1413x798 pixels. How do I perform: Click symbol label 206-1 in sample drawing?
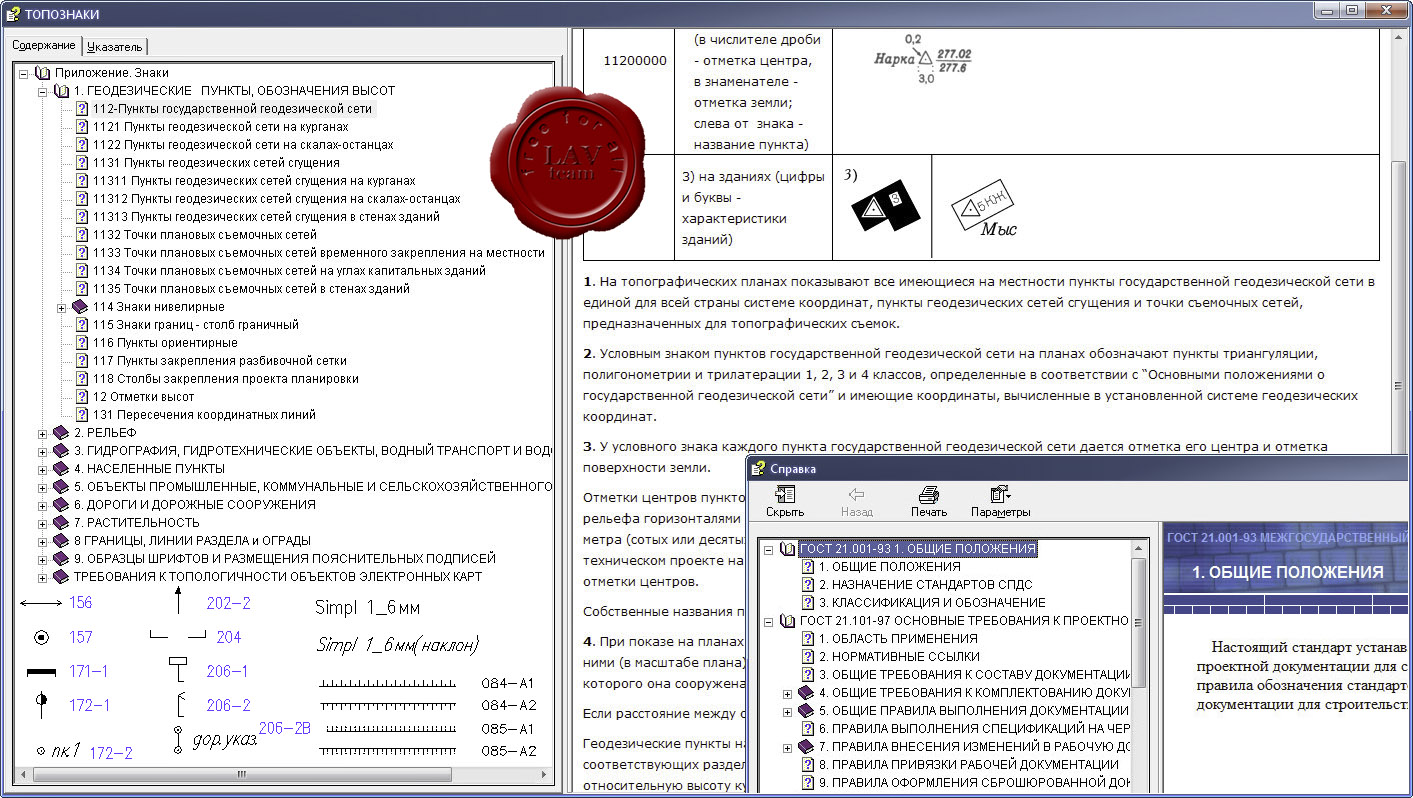pos(227,671)
